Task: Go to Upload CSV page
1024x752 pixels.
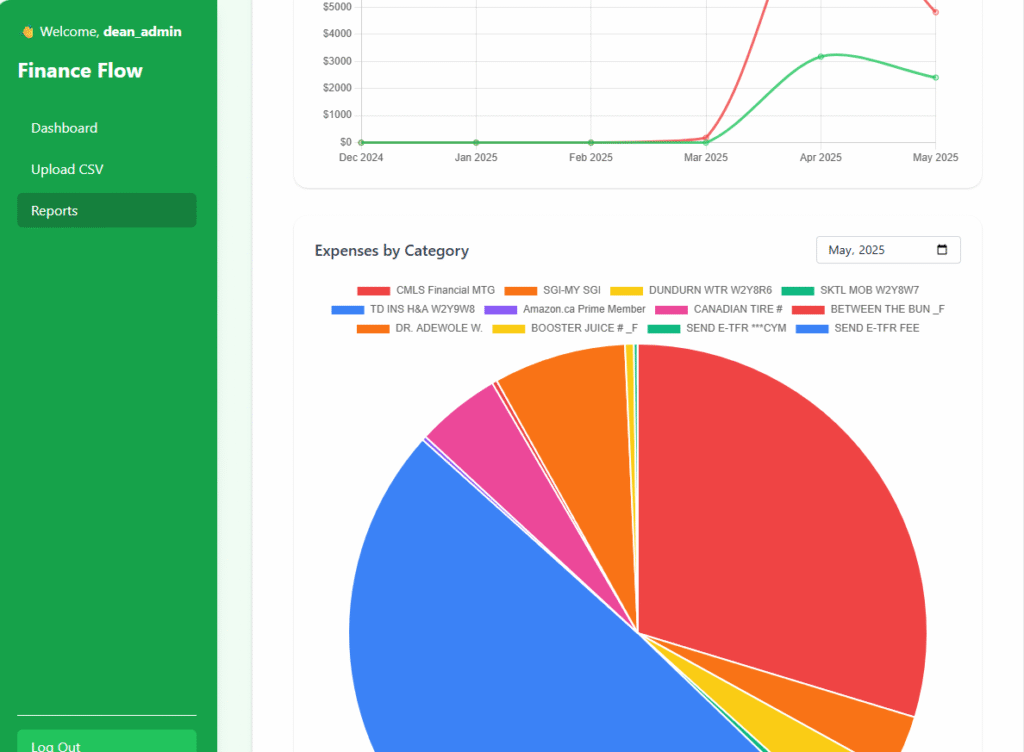Action: [x=106, y=169]
